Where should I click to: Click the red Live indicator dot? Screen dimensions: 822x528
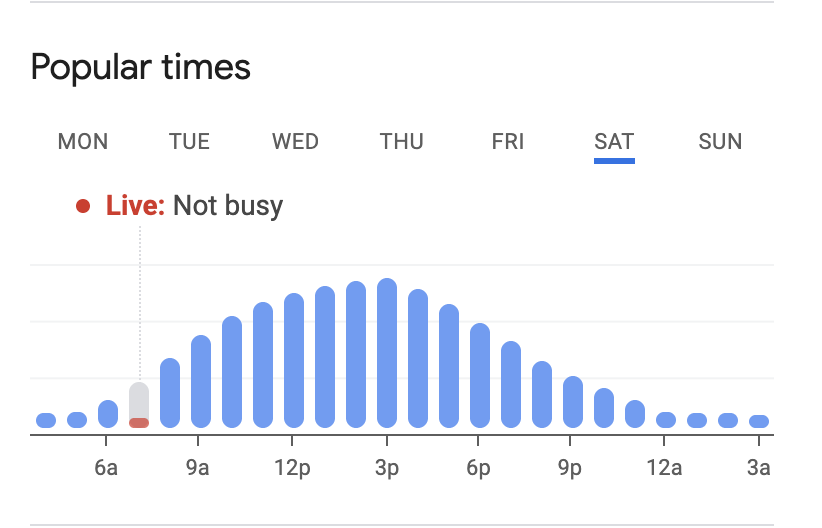tap(84, 207)
